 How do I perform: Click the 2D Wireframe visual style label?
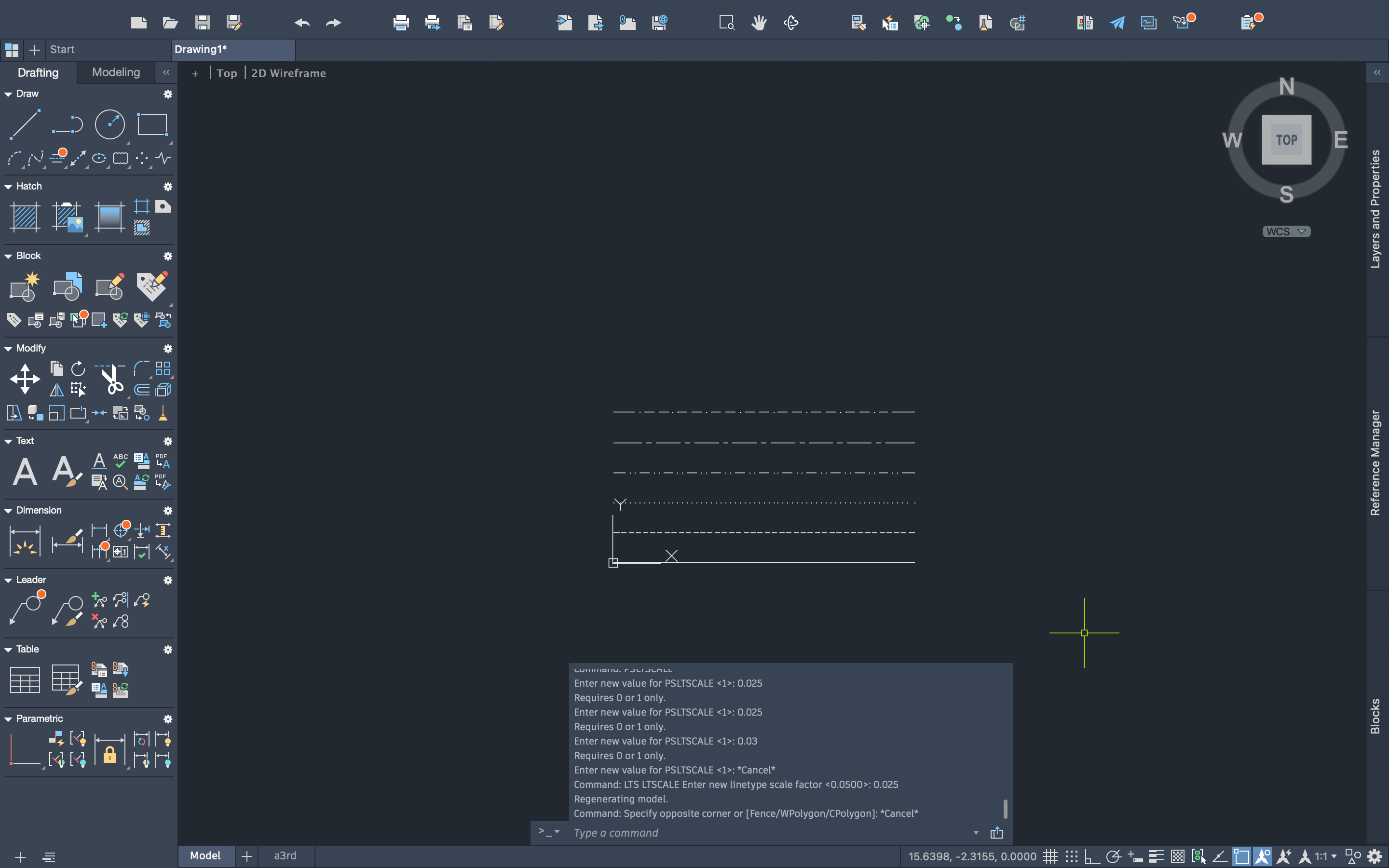pos(288,73)
